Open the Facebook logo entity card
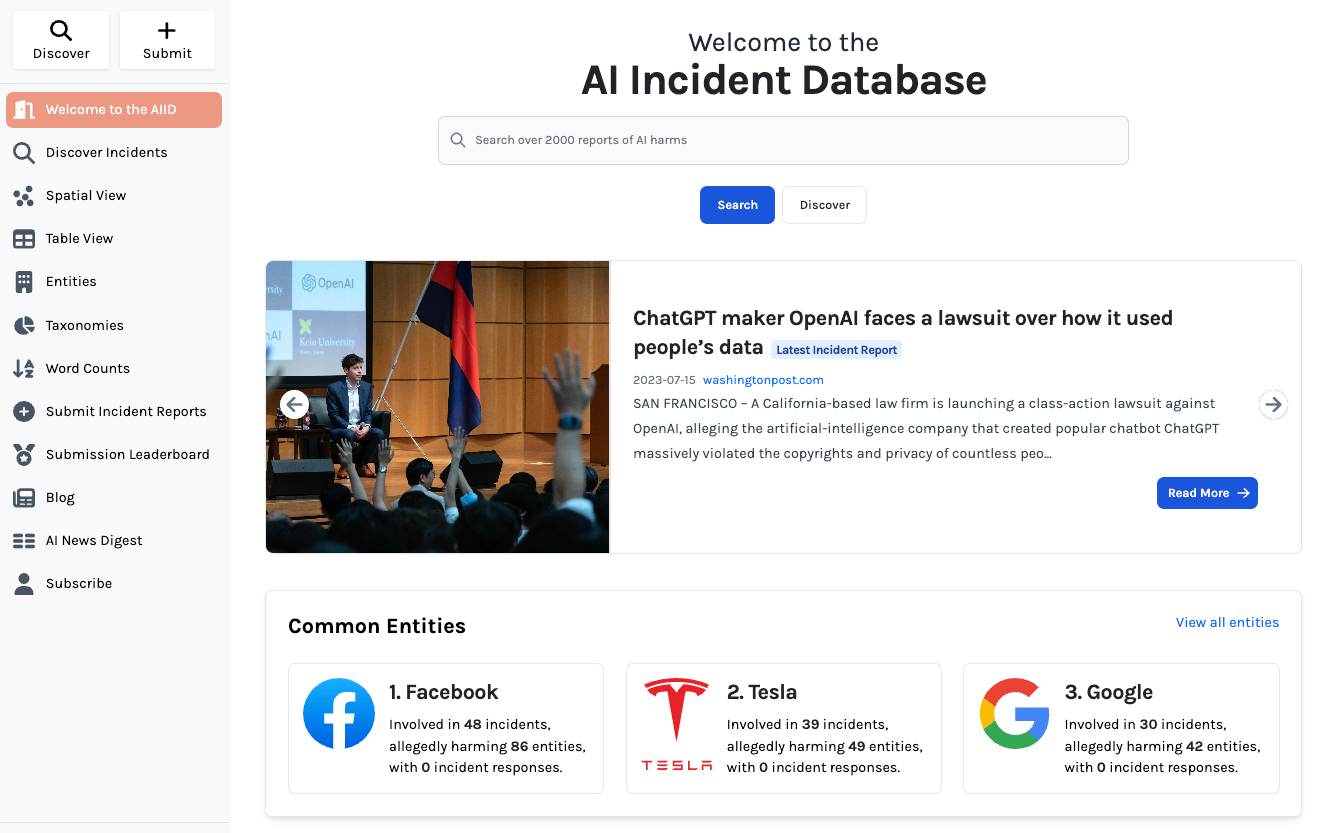Screen dimensions: 1320x833 point(339,713)
